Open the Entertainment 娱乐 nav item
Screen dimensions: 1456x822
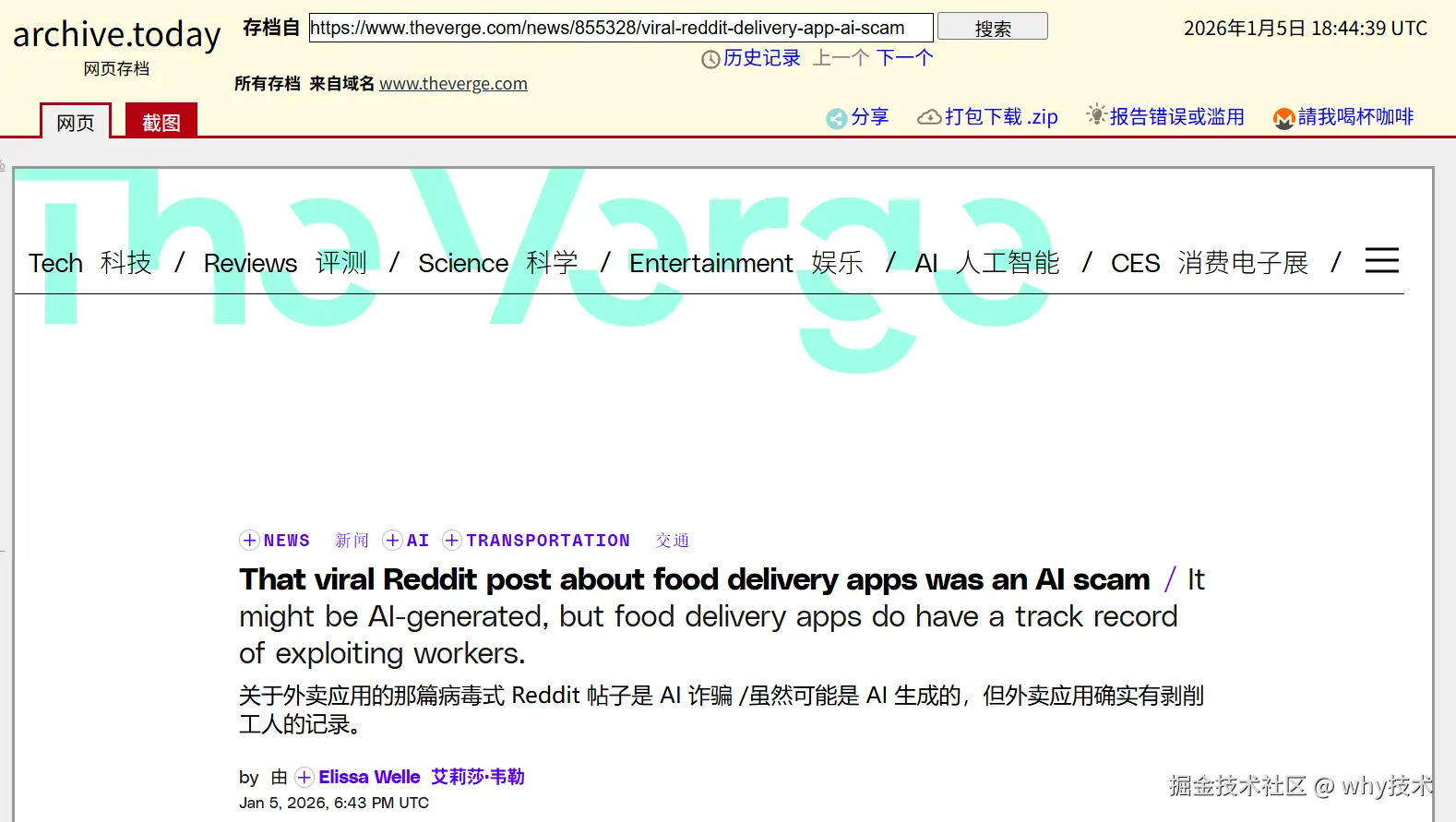746,263
